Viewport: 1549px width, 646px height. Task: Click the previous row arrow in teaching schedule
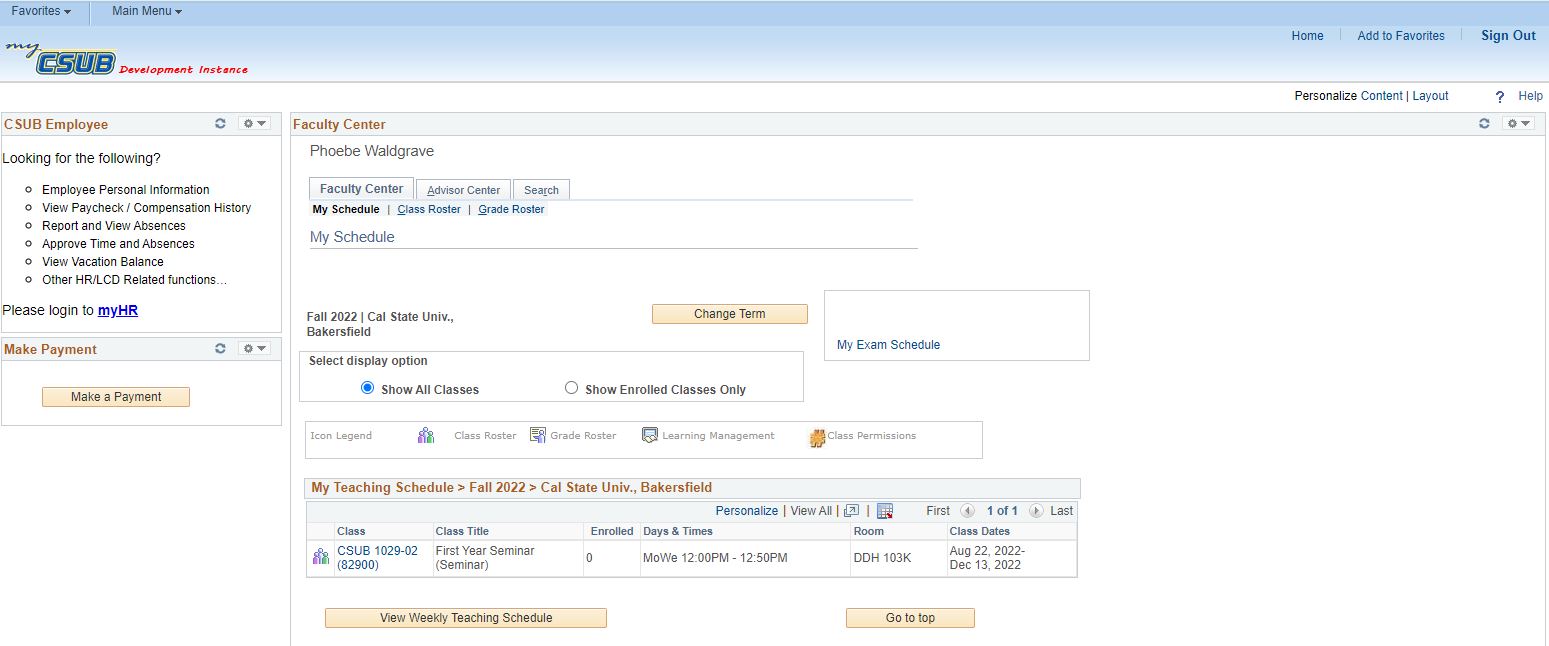click(967, 511)
